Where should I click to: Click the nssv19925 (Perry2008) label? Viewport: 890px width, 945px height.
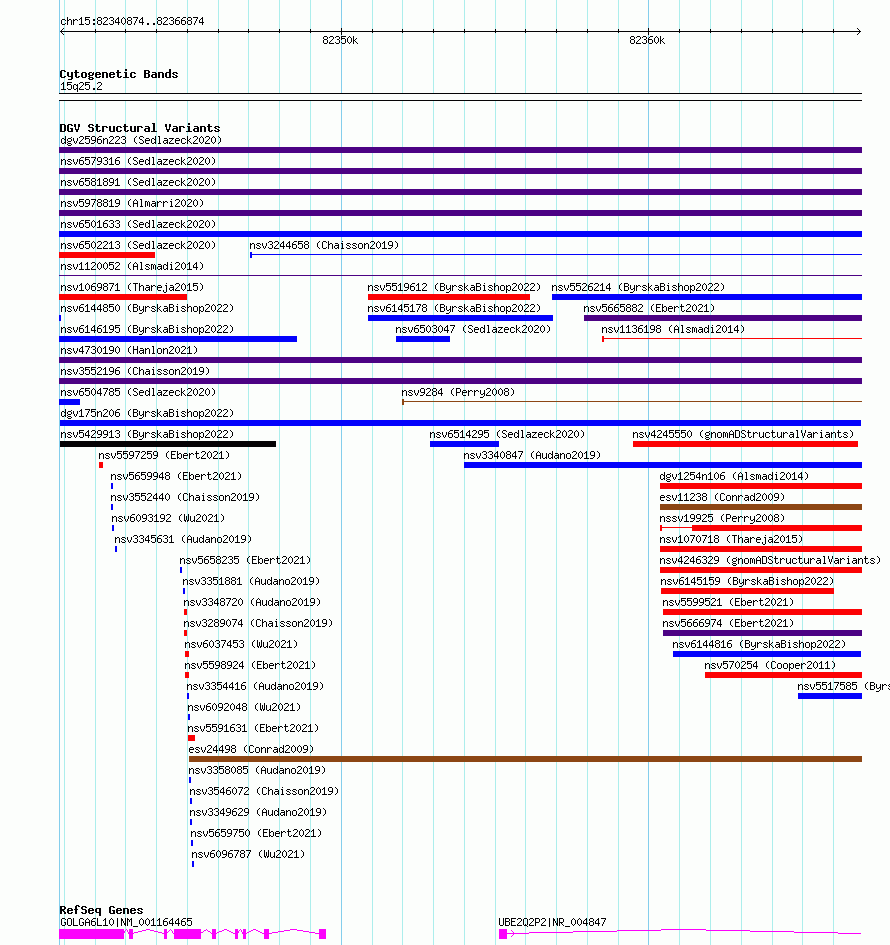click(x=722, y=518)
